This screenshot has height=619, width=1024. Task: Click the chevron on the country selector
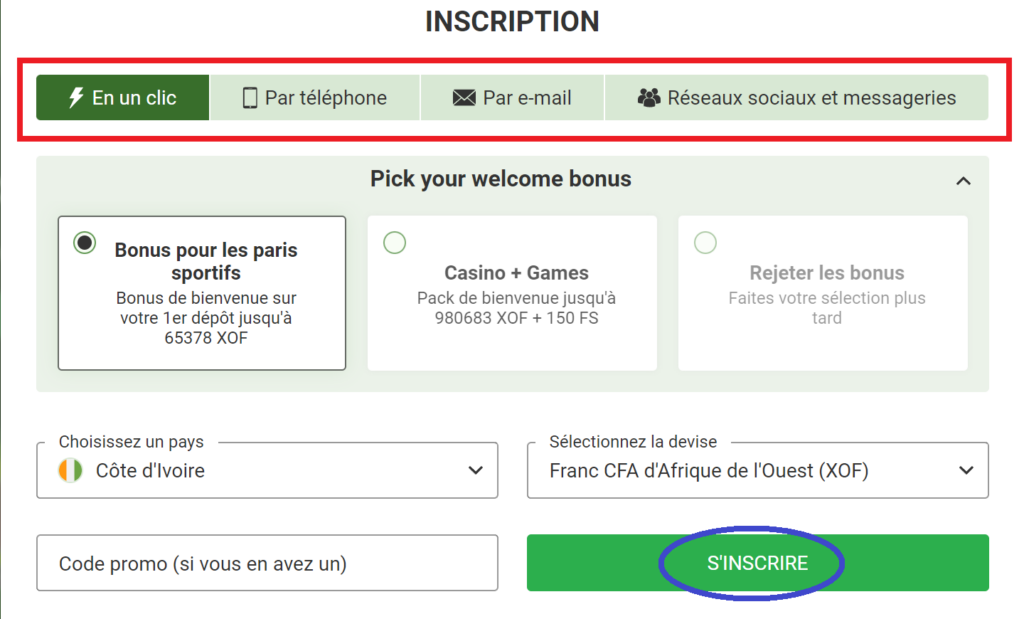[x=477, y=469]
